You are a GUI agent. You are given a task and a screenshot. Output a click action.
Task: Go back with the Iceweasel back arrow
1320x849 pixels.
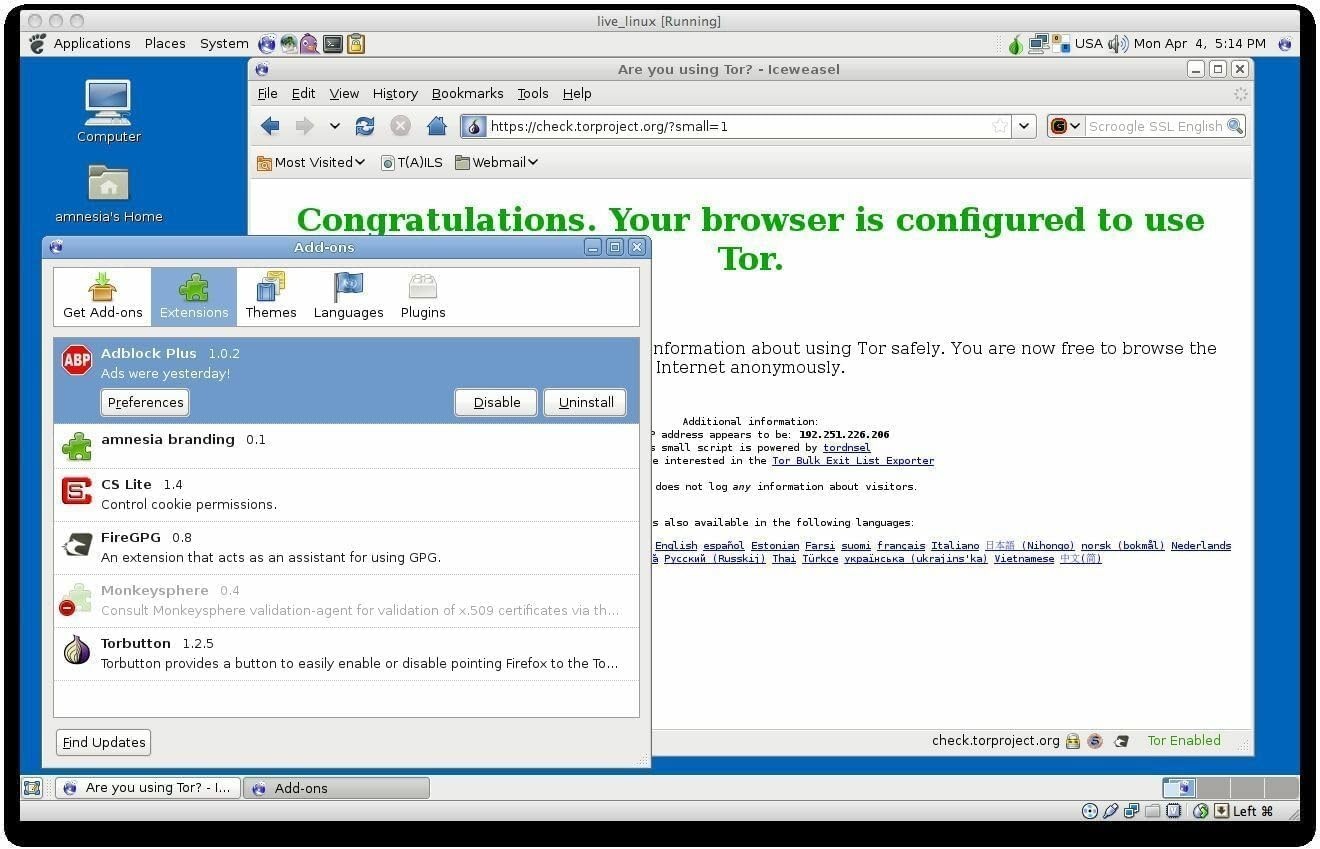270,126
